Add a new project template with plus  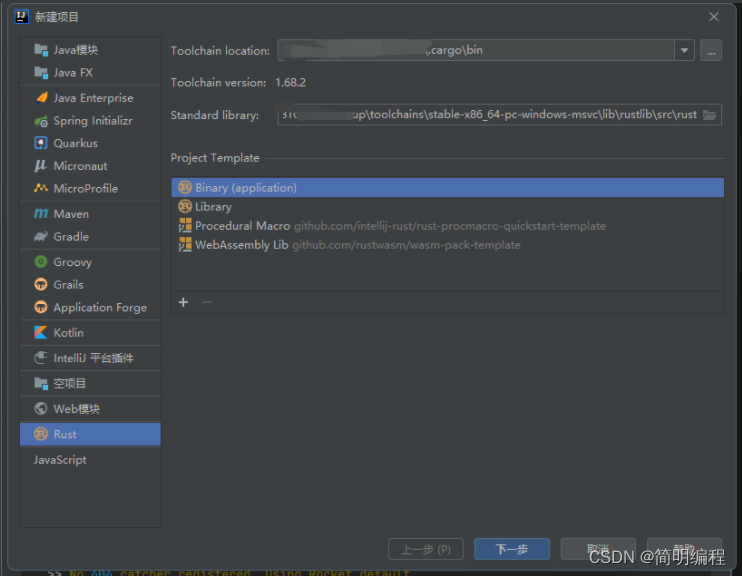tap(184, 302)
